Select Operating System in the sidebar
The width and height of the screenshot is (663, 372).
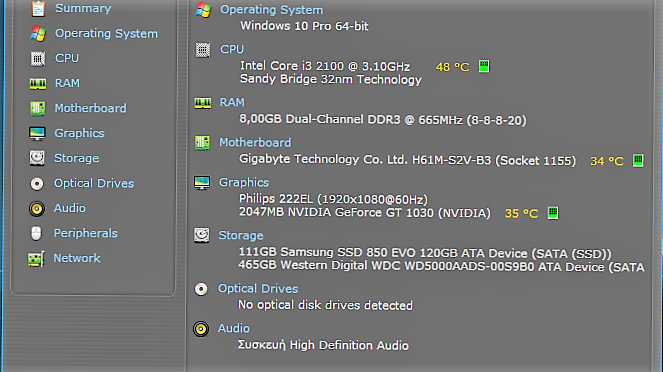coord(106,33)
